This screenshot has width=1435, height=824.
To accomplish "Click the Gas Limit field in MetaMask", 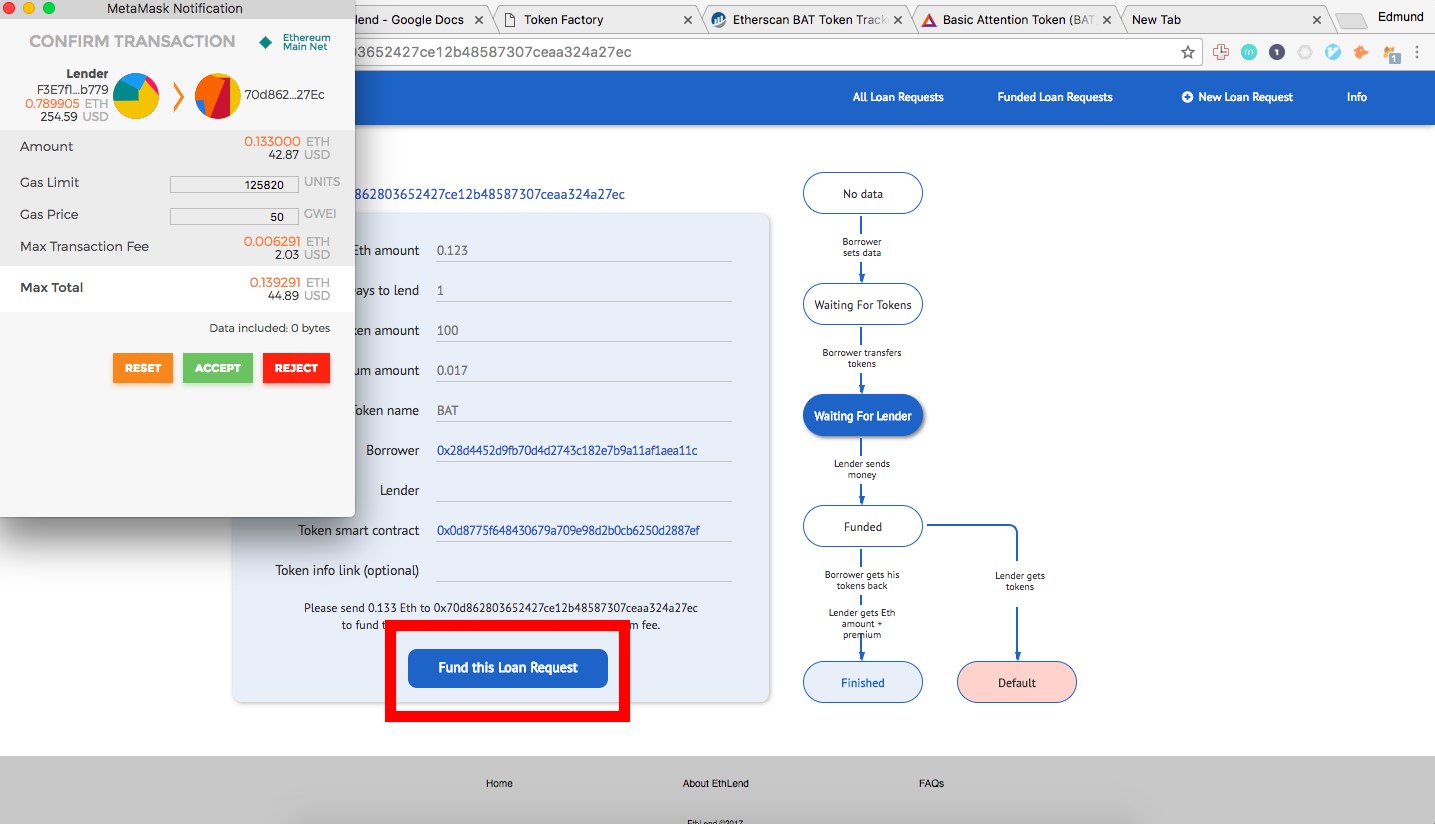I will 234,184.
